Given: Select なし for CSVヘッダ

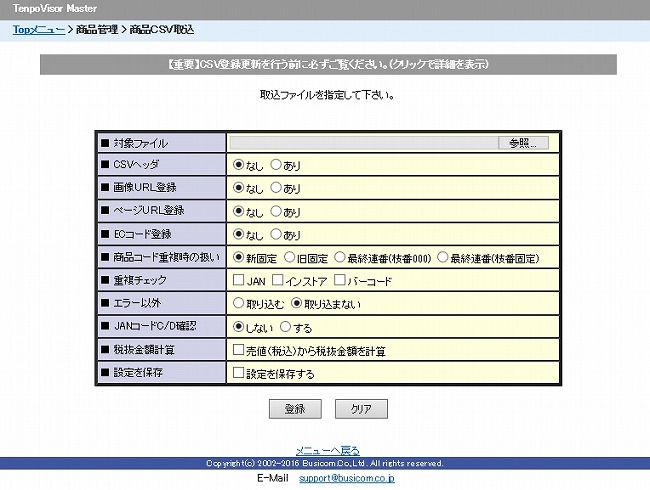Looking at the screenshot, I should click(x=238, y=165).
